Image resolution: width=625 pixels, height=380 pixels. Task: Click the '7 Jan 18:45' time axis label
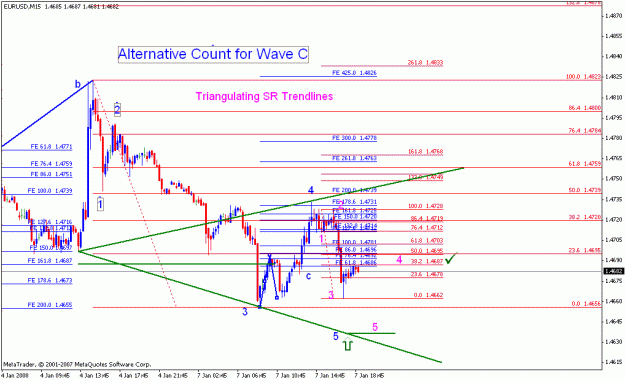click(369, 376)
